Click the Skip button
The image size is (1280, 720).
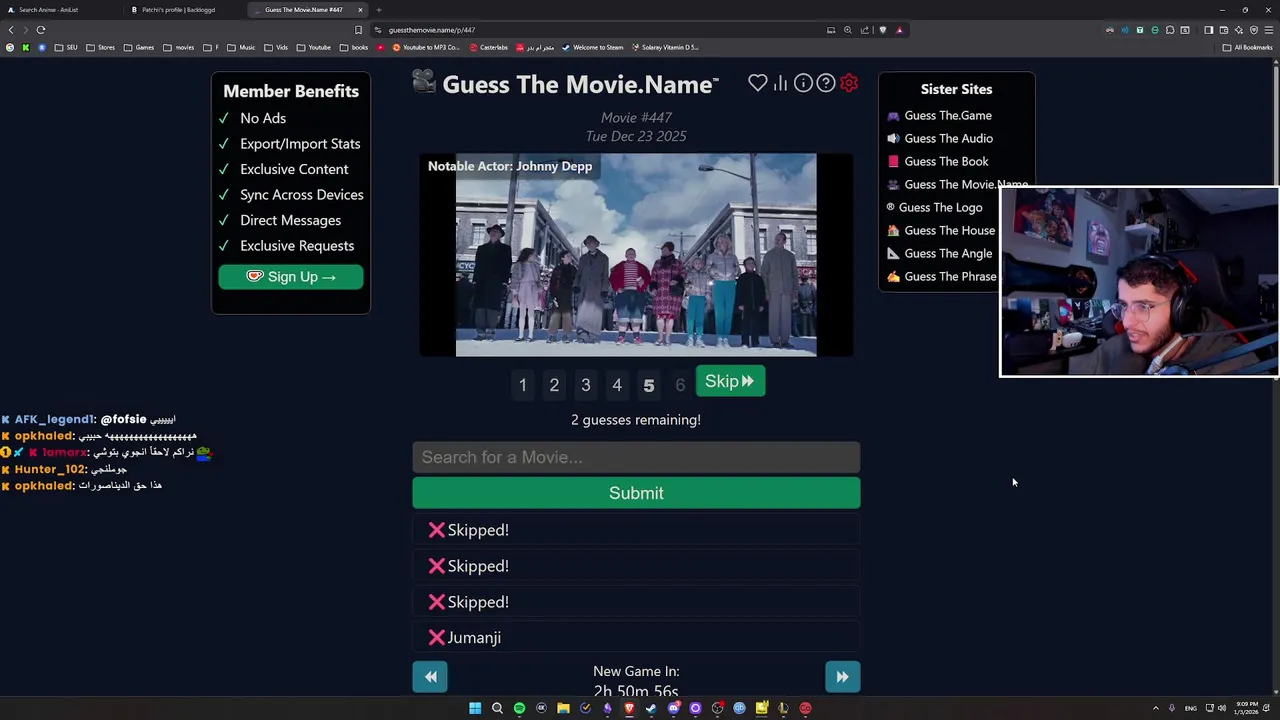730,381
